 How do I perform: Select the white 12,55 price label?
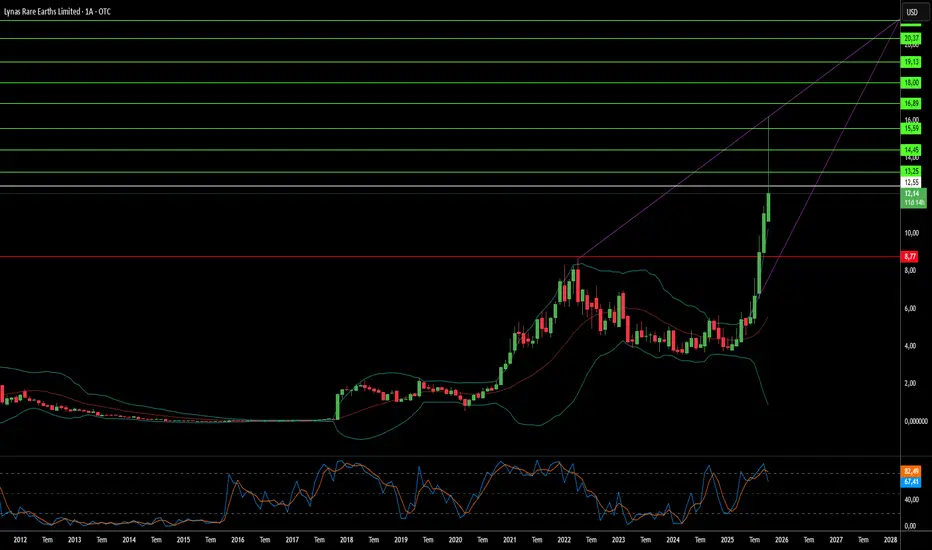(x=911, y=183)
